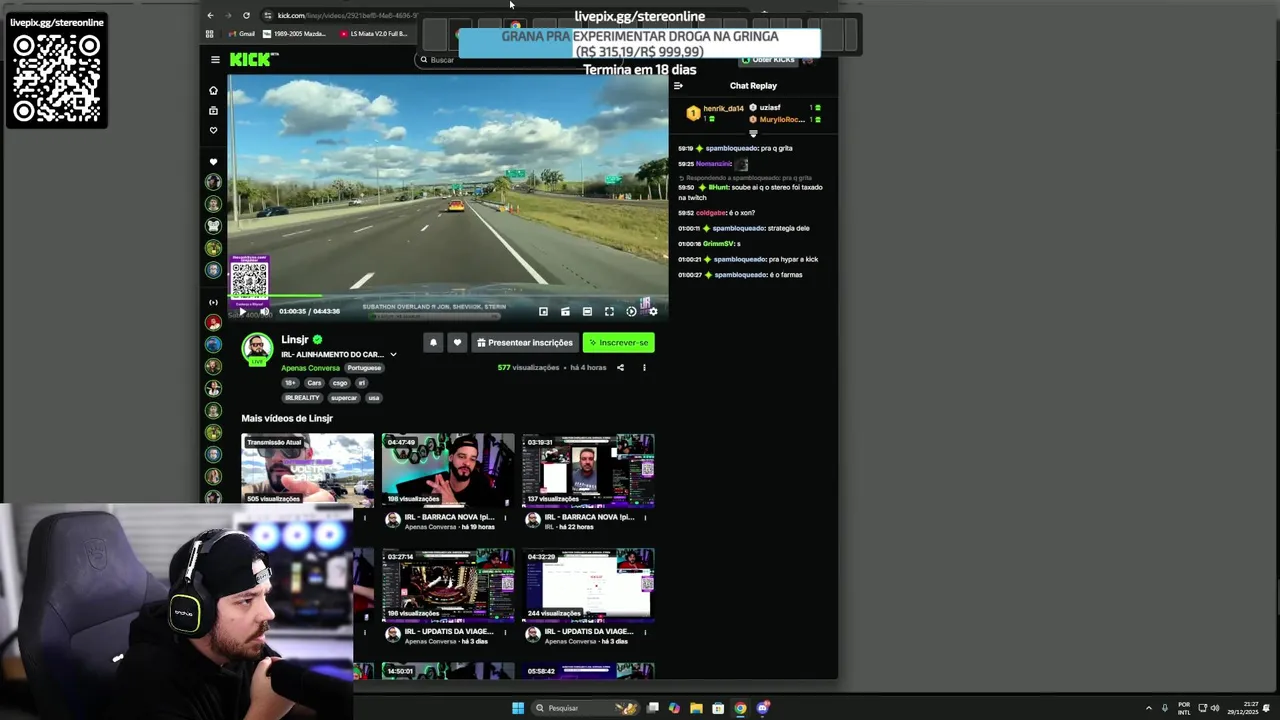Expand the stream title chevron
The image size is (1280, 720).
click(393, 355)
